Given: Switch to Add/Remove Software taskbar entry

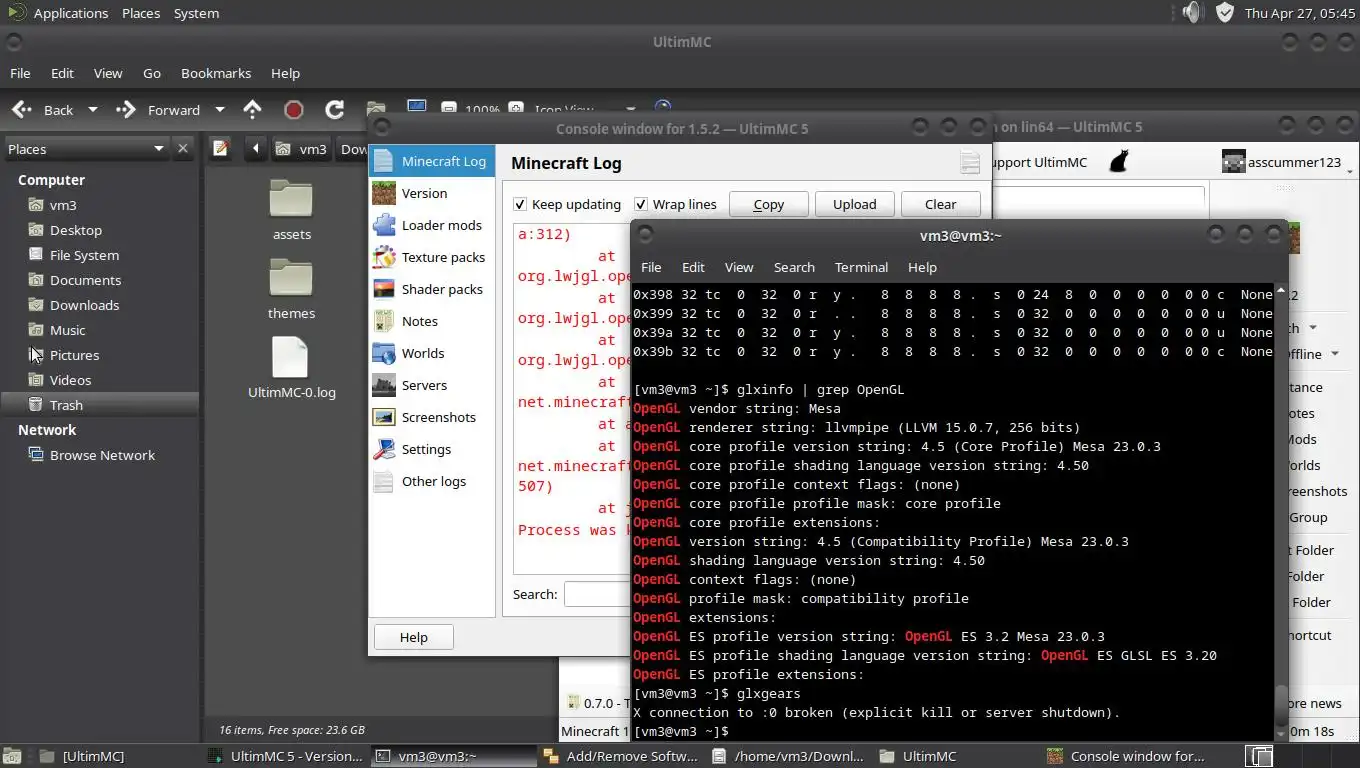Looking at the screenshot, I should [620, 756].
